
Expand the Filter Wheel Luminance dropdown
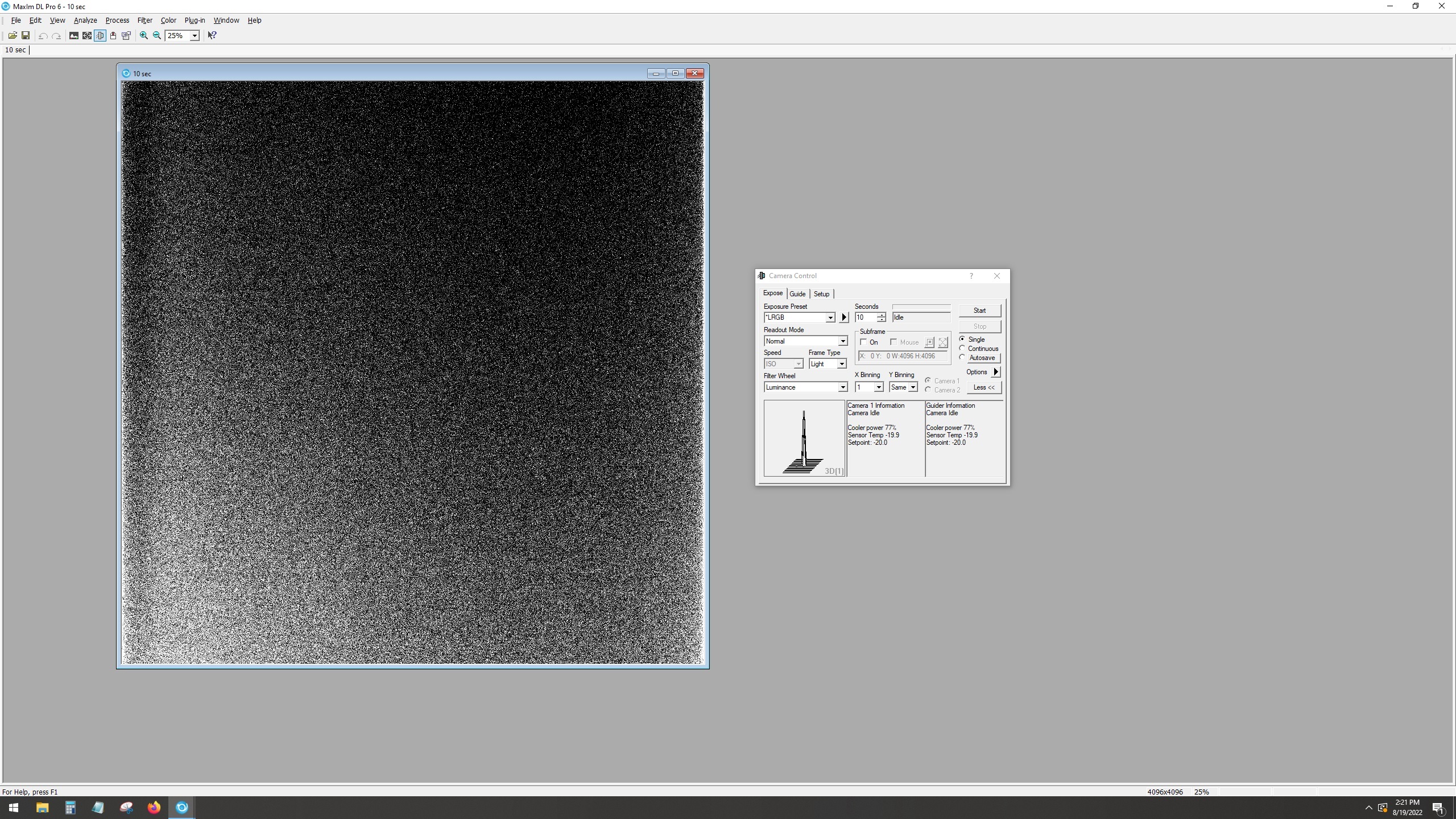click(842, 387)
